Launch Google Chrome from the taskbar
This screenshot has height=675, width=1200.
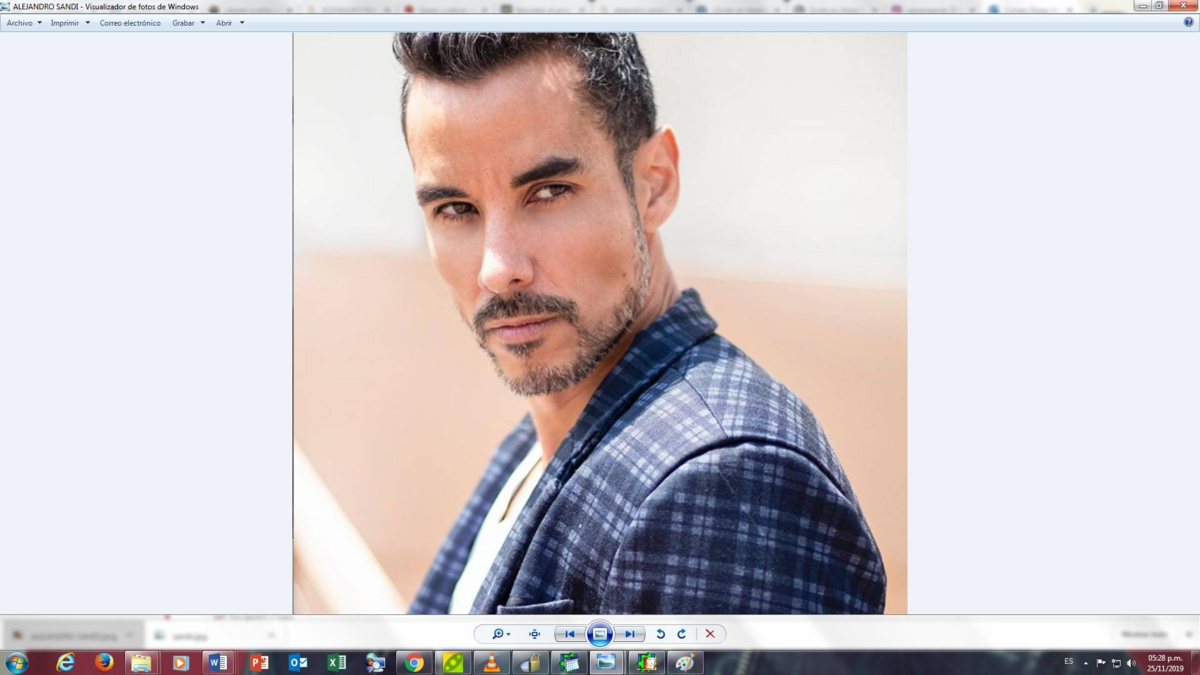click(x=414, y=663)
